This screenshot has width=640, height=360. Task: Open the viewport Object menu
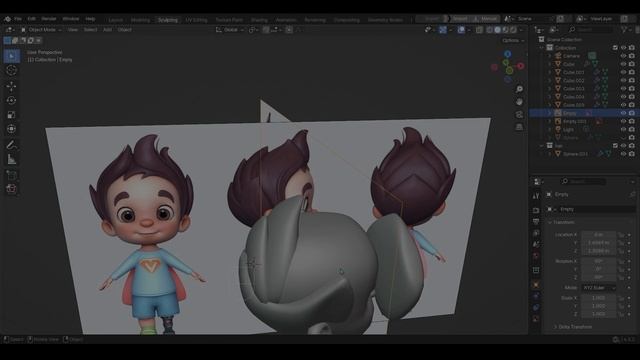(124, 30)
